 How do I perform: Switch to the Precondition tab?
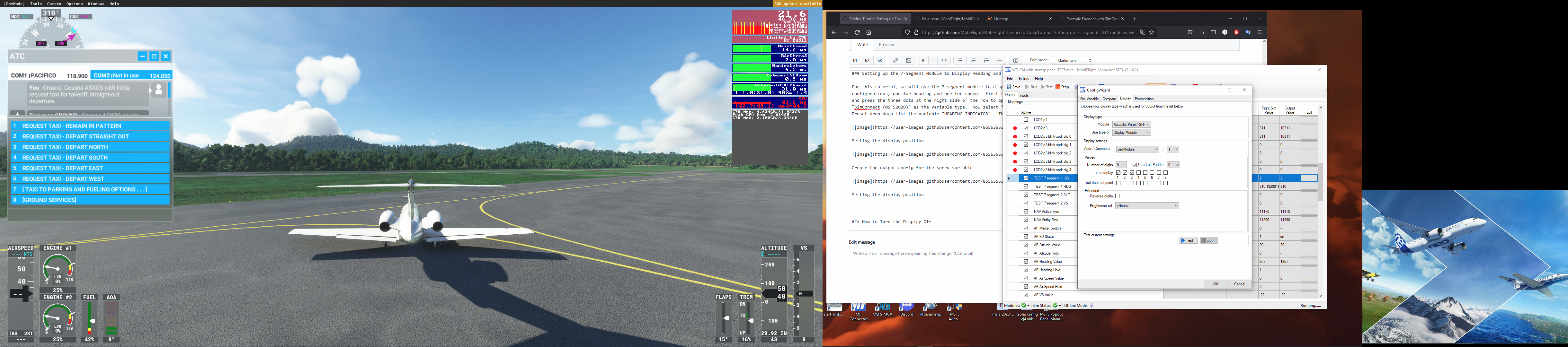[x=1144, y=99]
